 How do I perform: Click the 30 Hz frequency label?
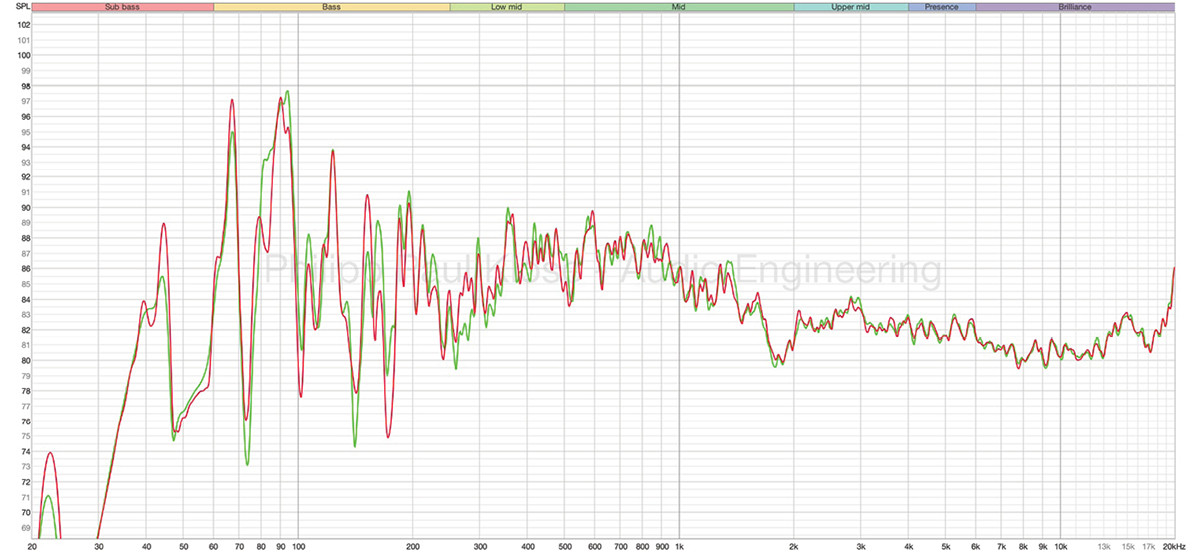(99, 549)
